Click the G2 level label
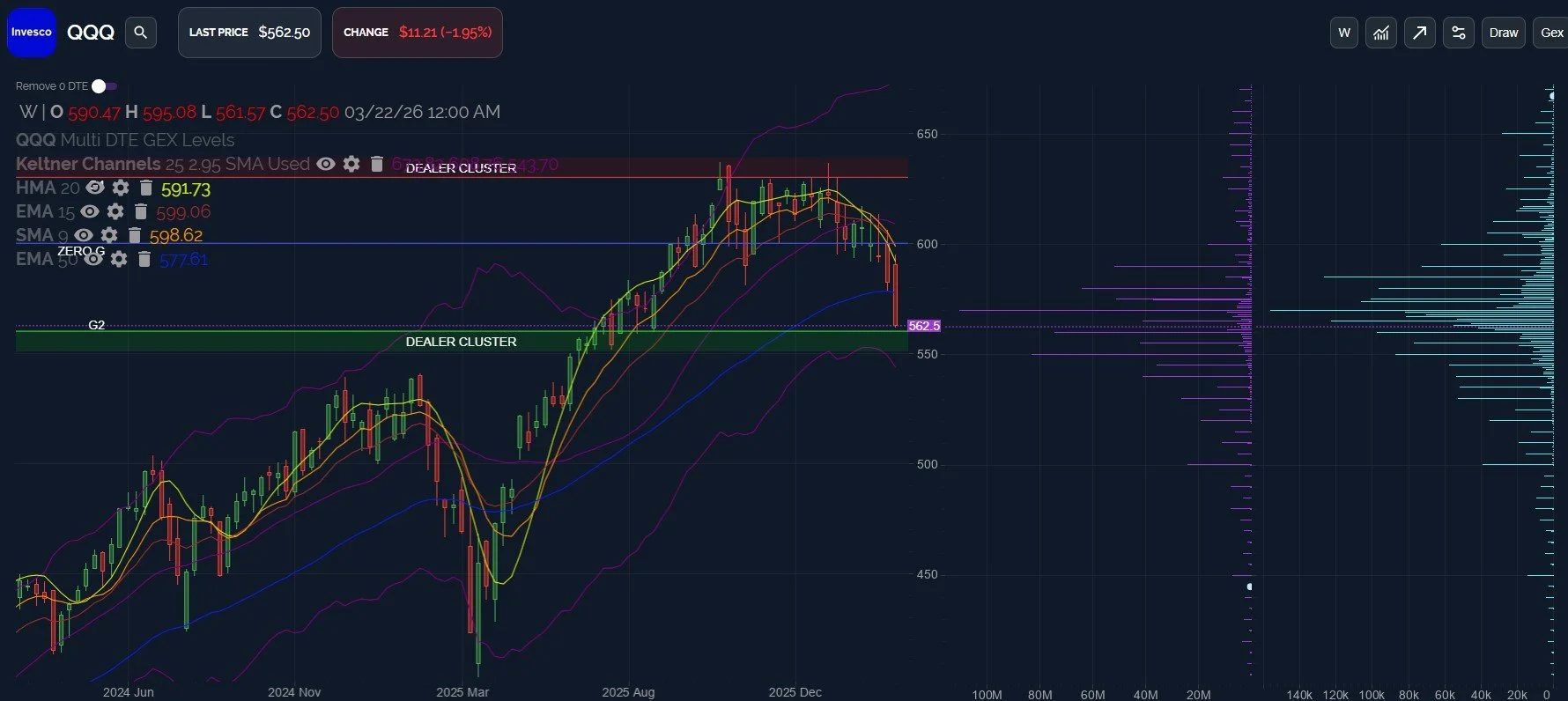Screen dimensions: 1568x701 pos(97,325)
